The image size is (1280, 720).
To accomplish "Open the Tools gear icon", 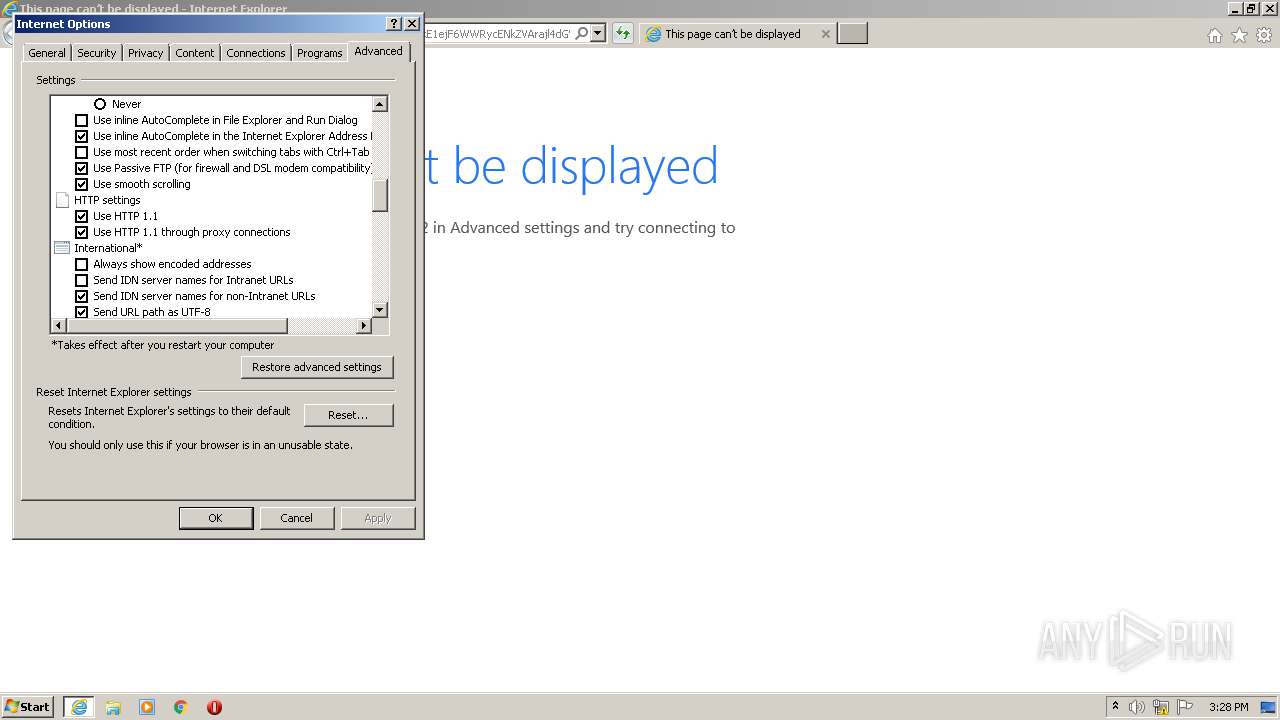I will coord(1264,35).
